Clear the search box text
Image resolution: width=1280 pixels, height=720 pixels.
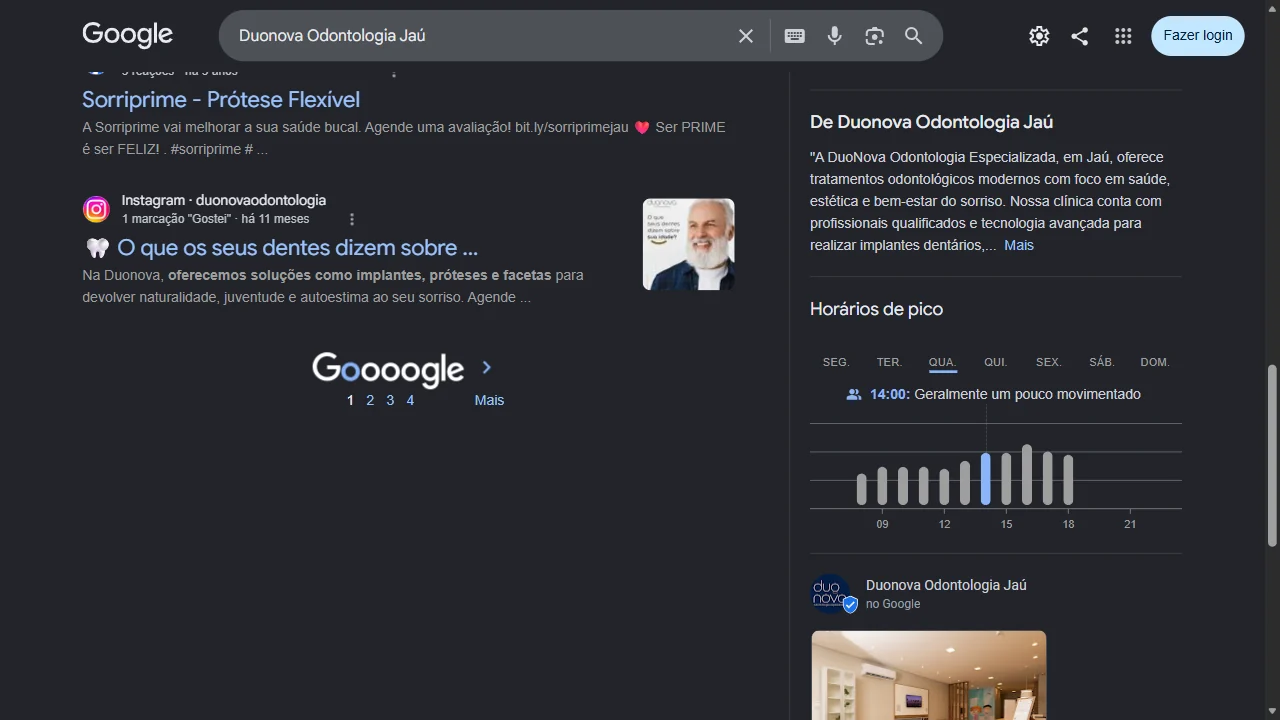(x=746, y=36)
